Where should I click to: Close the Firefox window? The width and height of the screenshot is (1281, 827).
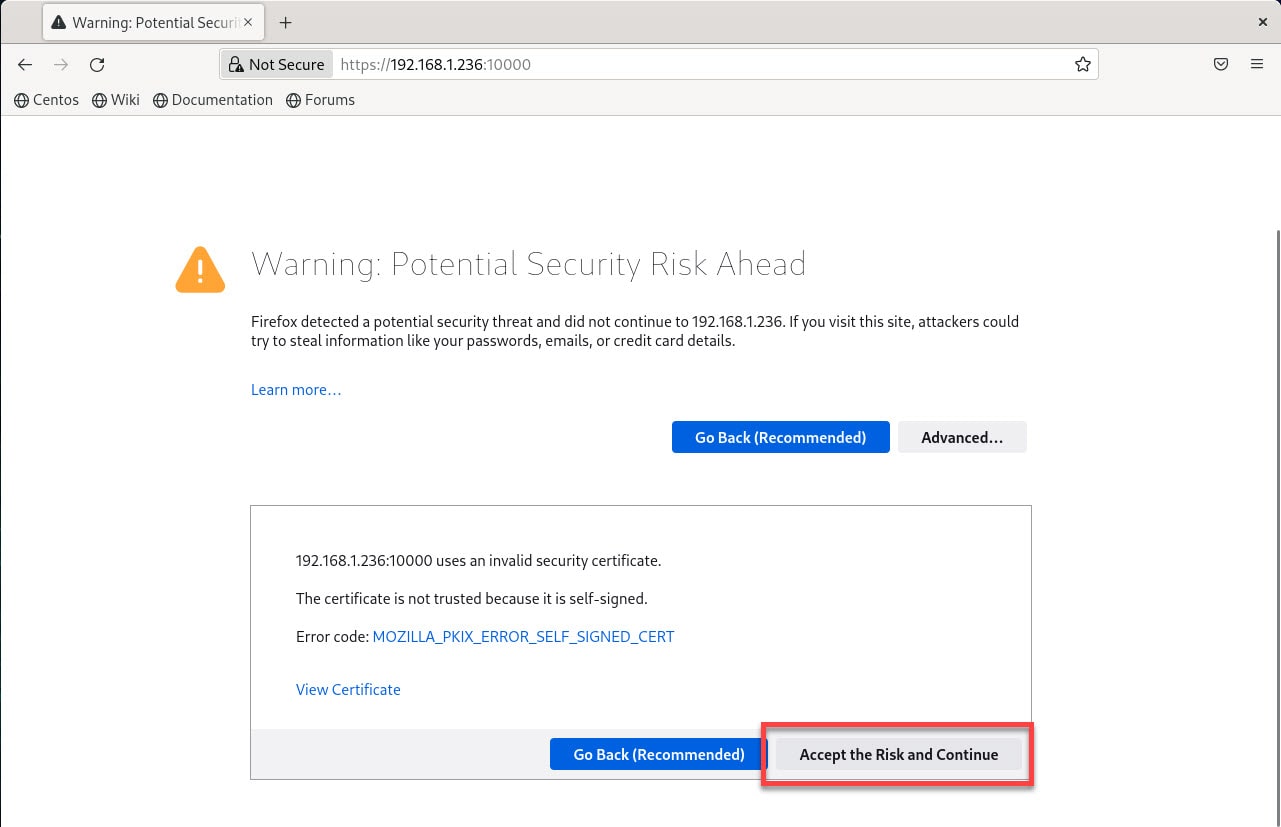pos(1263,21)
